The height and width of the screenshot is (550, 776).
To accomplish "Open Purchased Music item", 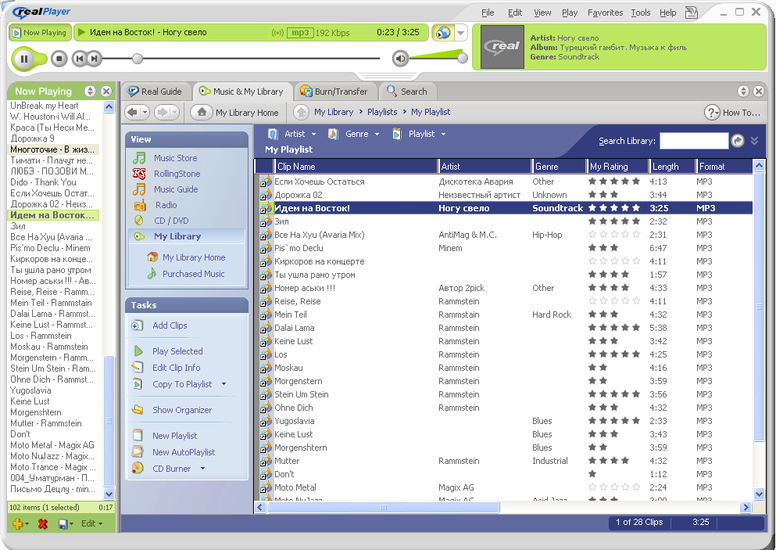I will click(193, 274).
